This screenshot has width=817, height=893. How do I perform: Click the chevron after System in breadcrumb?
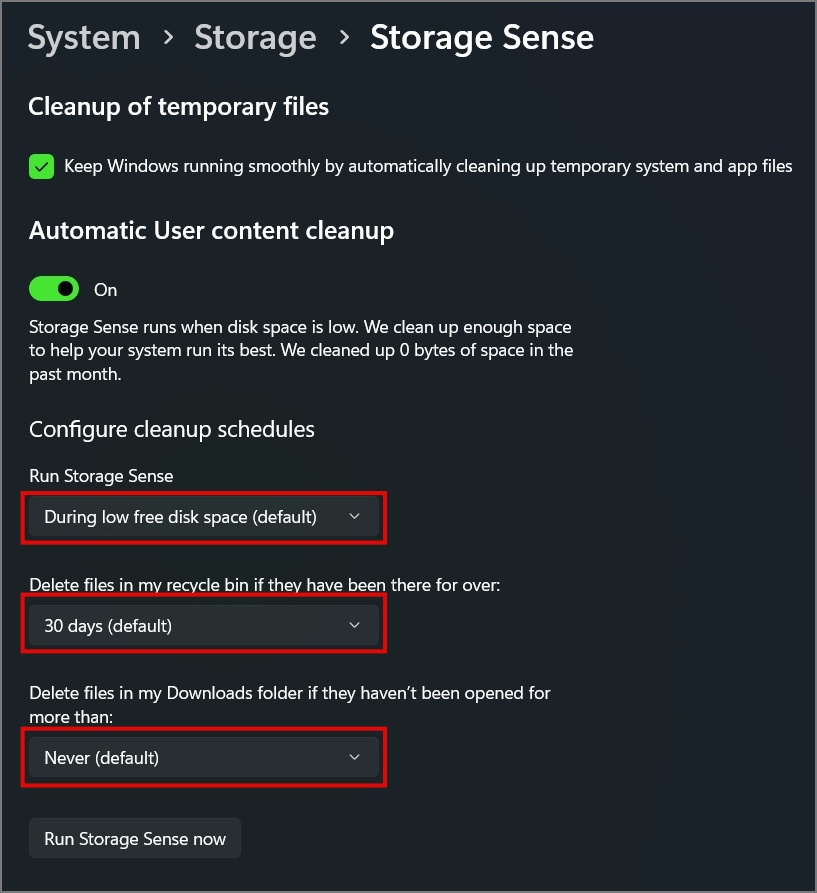click(x=169, y=38)
